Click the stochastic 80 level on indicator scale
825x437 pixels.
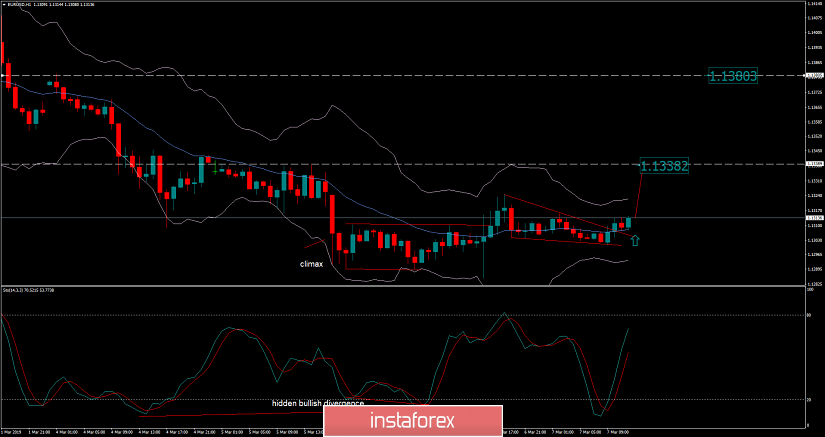click(809, 315)
